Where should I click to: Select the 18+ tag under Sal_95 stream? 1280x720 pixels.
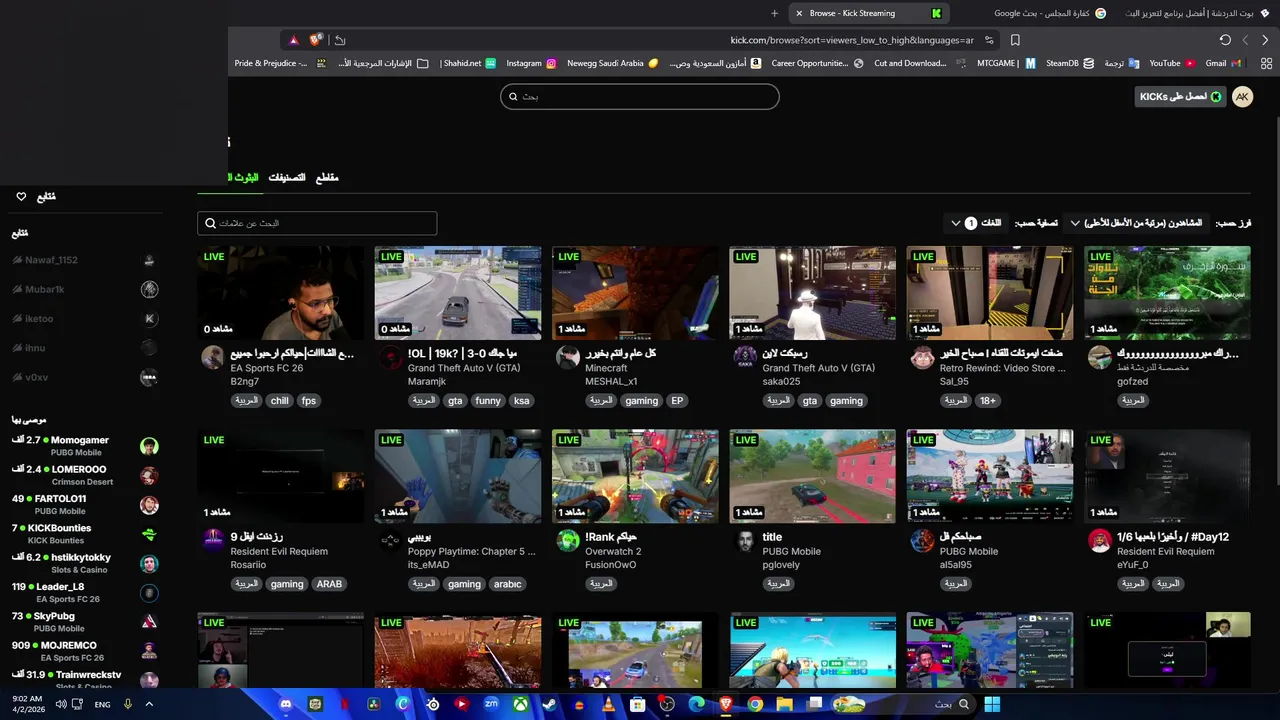tap(987, 401)
